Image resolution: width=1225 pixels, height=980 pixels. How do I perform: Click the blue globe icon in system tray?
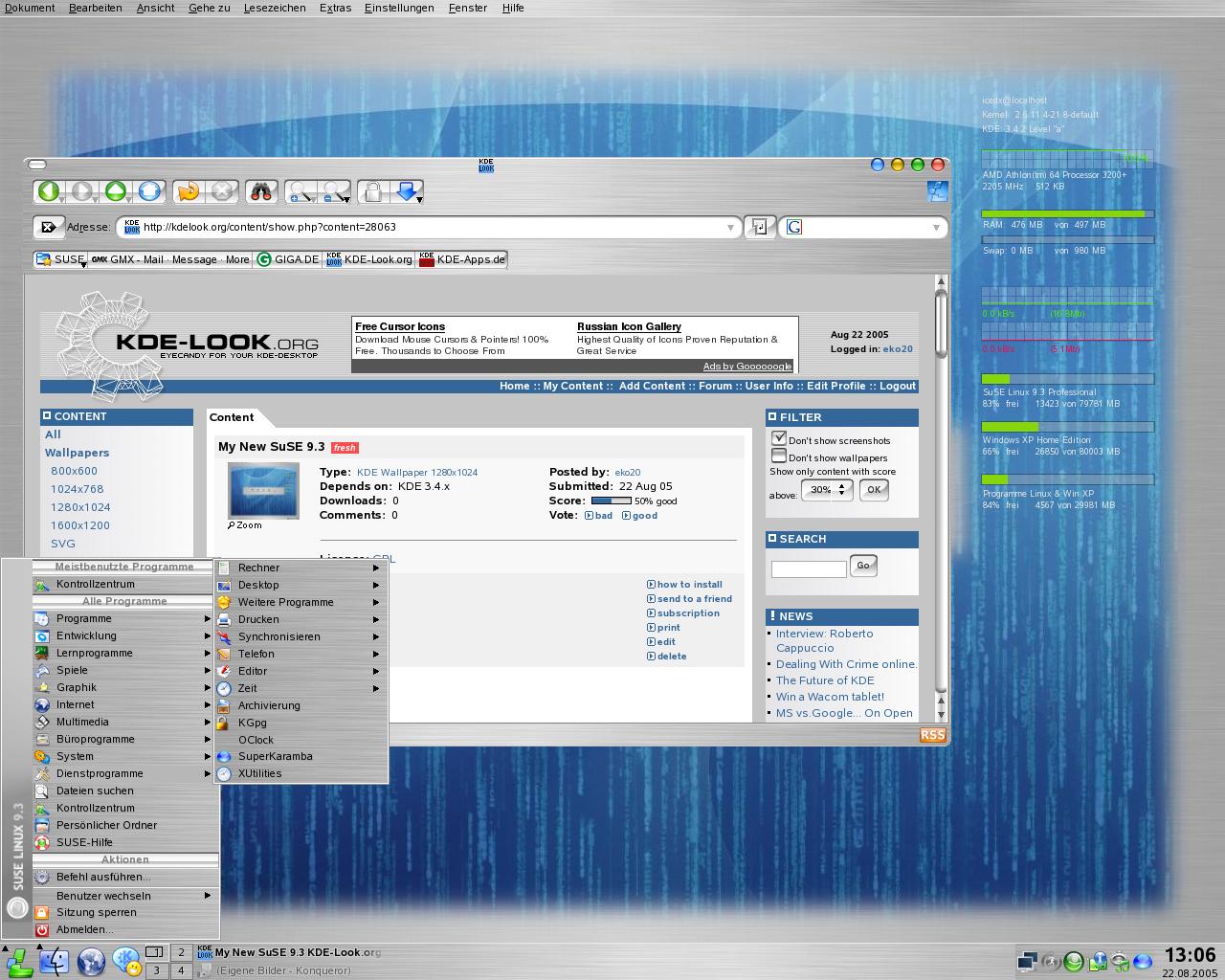1143,961
